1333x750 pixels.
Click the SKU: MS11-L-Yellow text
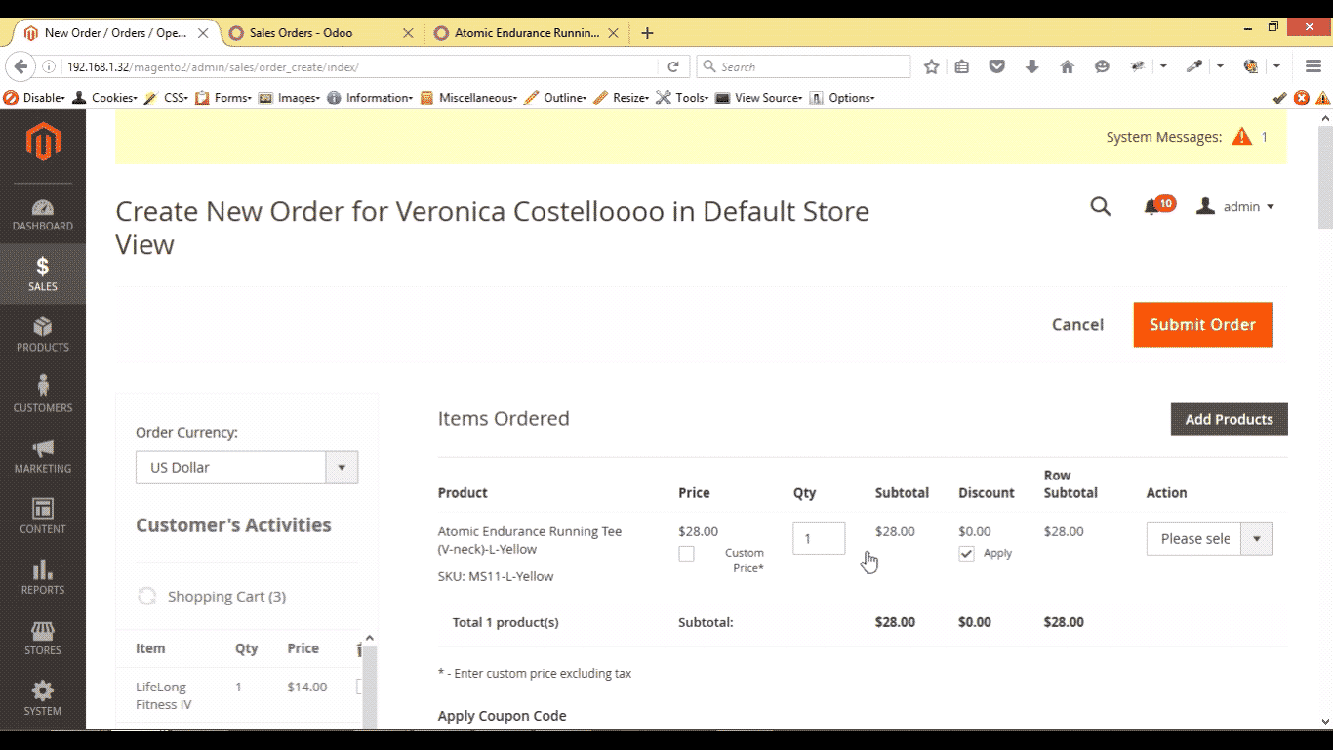pos(495,576)
